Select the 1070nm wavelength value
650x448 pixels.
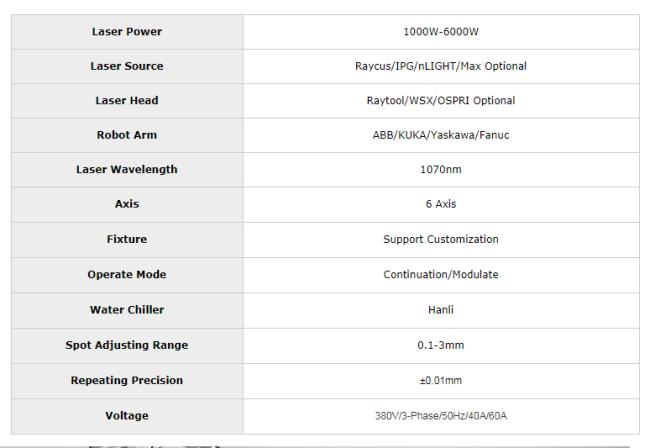(x=441, y=170)
